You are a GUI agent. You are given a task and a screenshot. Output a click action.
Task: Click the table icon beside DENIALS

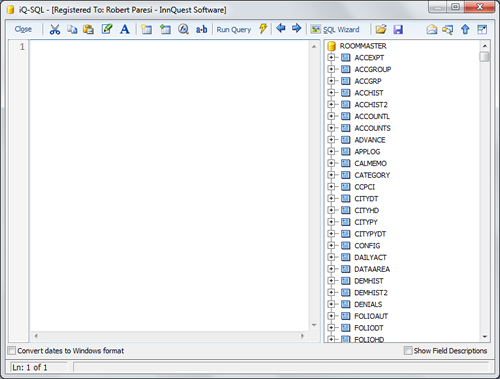coord(346,304)
